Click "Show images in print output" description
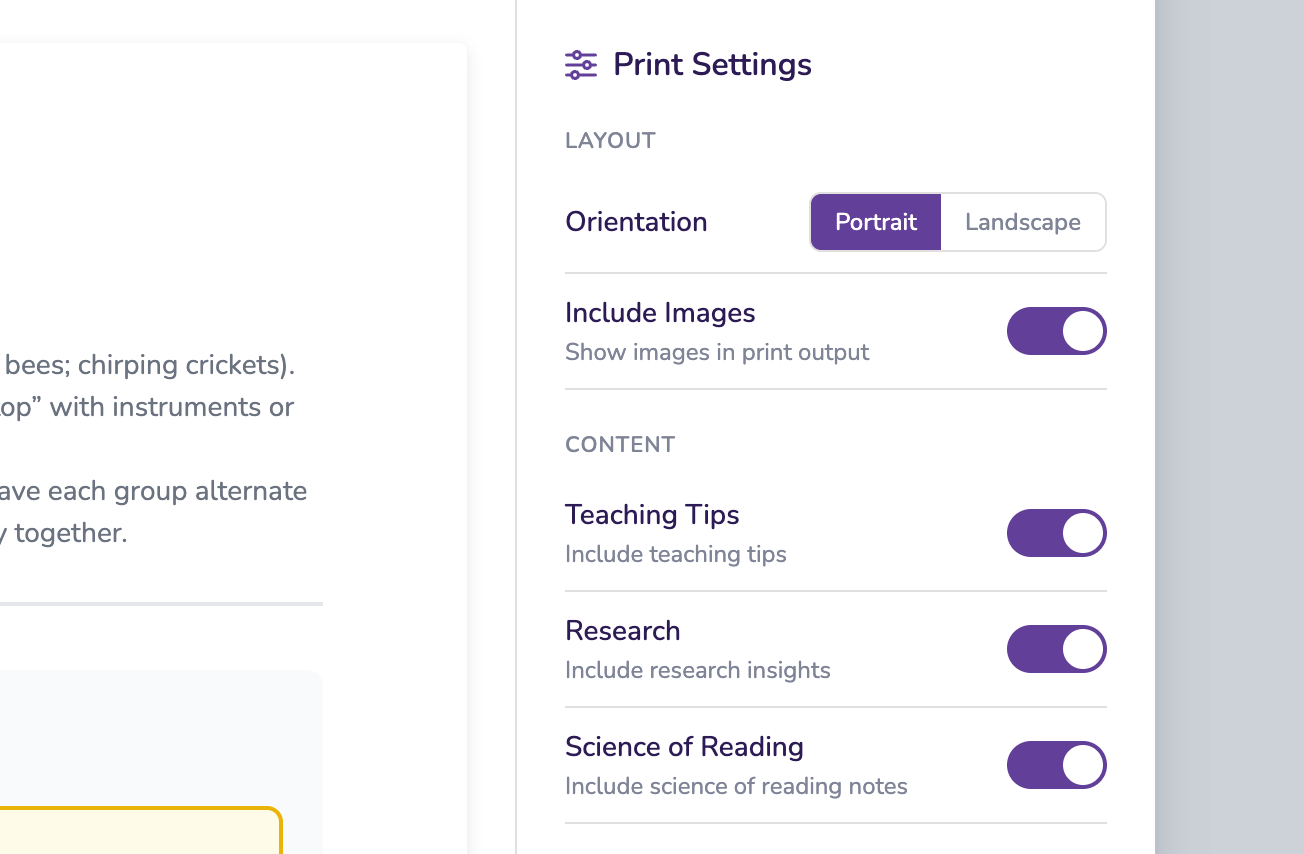Screen dimensions: 1304x854 click(717, 353)
